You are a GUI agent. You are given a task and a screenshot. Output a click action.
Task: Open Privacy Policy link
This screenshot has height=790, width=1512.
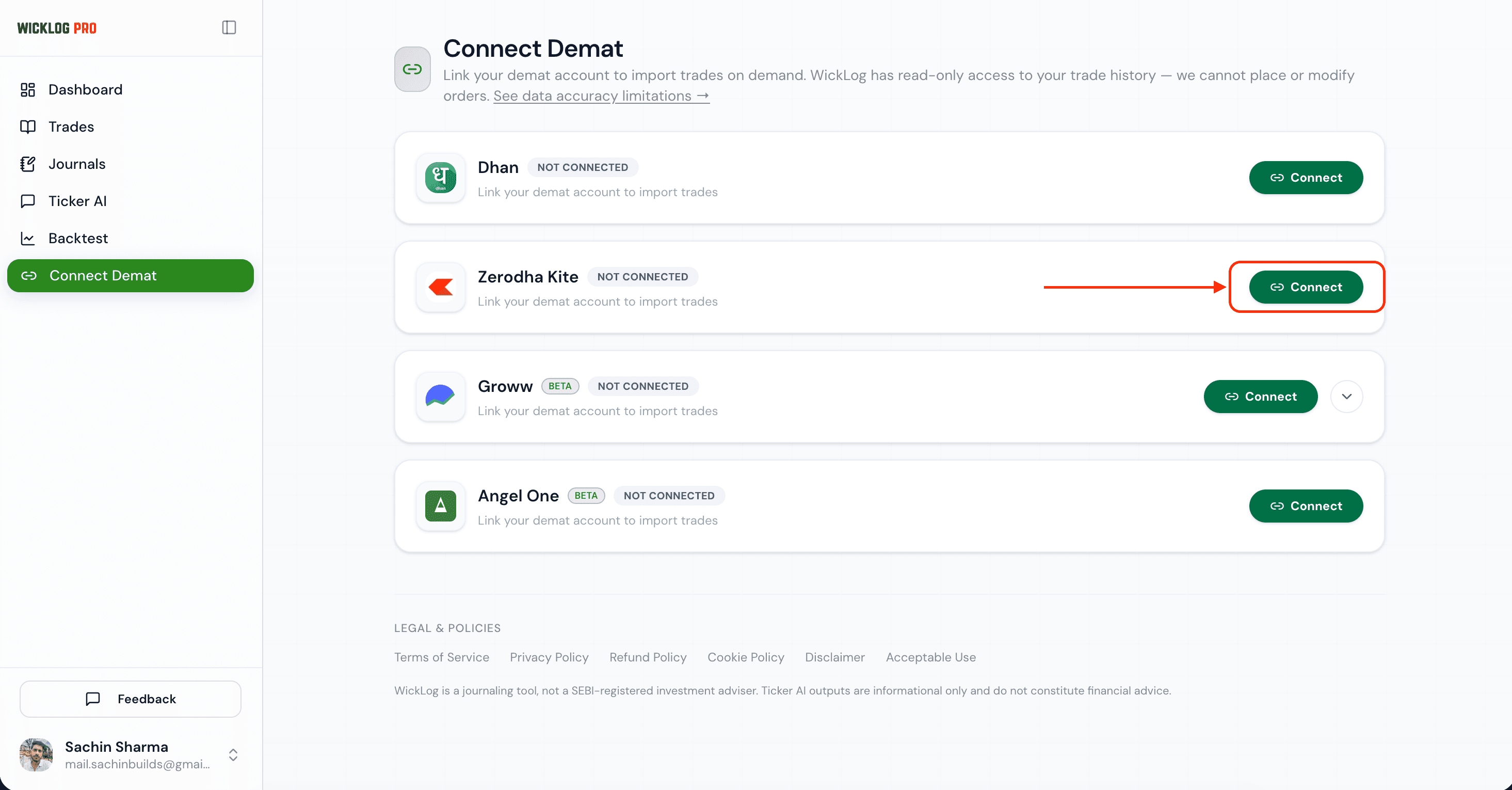[x=549, y=657]
